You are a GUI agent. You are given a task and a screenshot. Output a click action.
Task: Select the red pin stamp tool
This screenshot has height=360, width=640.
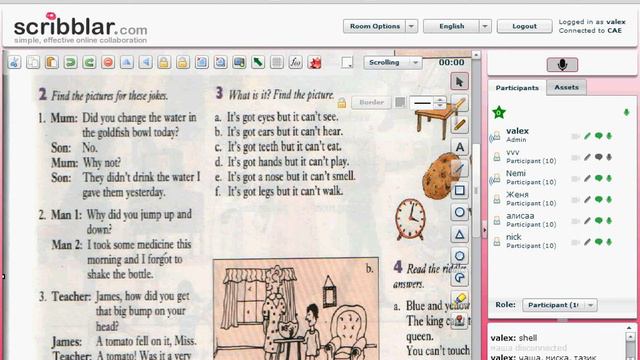460,320
